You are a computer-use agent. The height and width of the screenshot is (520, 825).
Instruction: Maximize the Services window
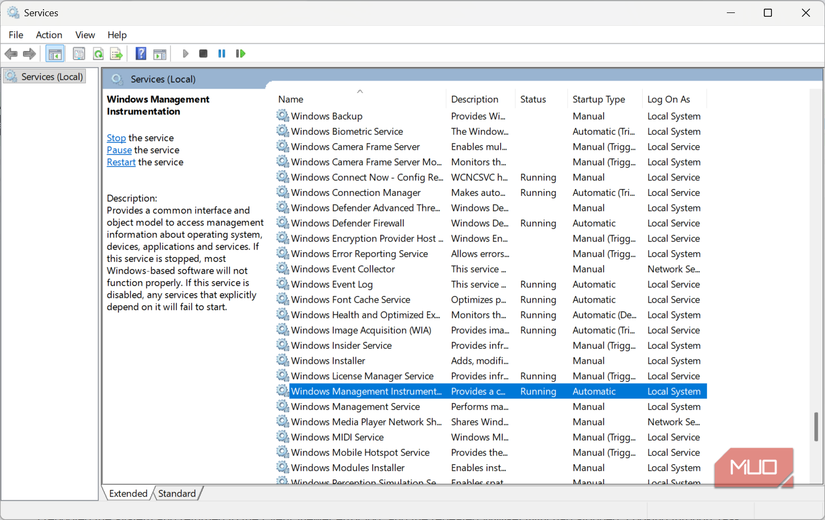tap(768, 13)
